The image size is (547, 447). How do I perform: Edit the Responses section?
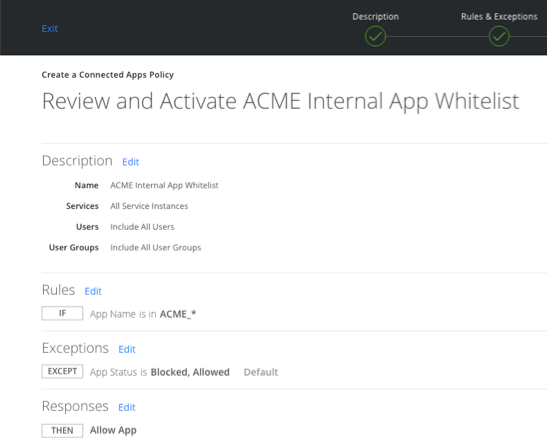coord(127,407)
